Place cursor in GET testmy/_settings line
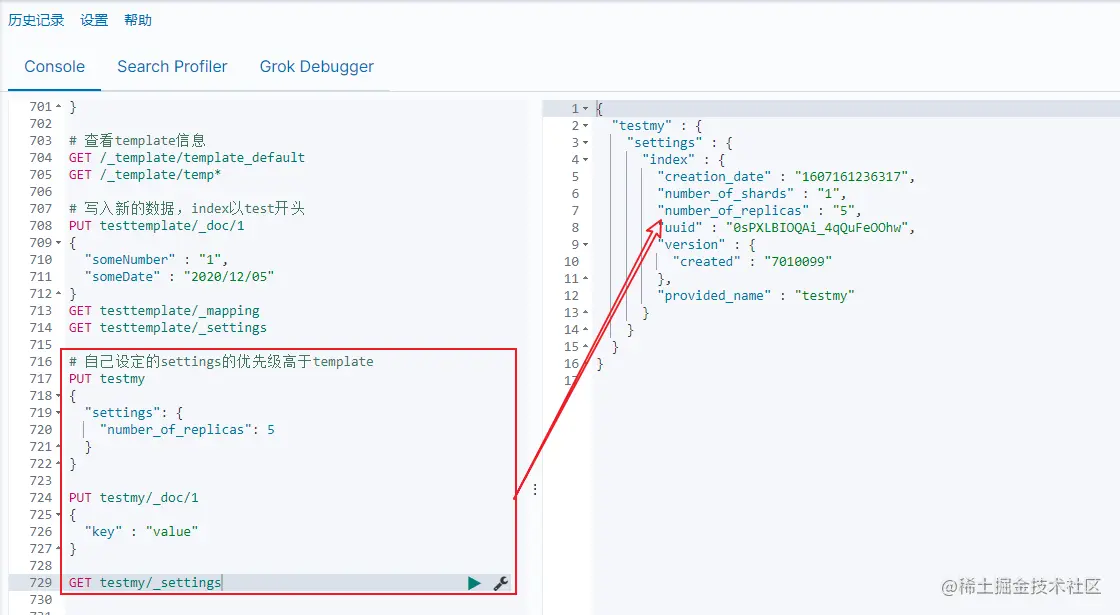Viewport: 1120px width, 615px height. (x=145, y=583)
